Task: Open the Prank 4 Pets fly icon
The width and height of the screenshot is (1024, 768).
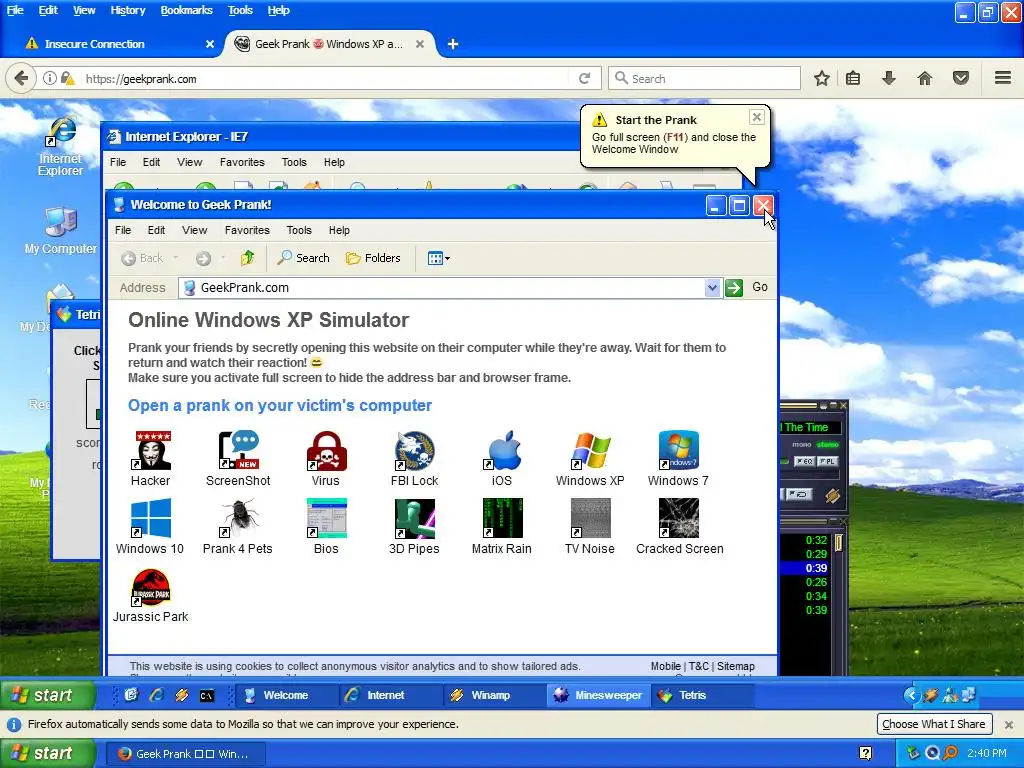Action: coord(238,526)
